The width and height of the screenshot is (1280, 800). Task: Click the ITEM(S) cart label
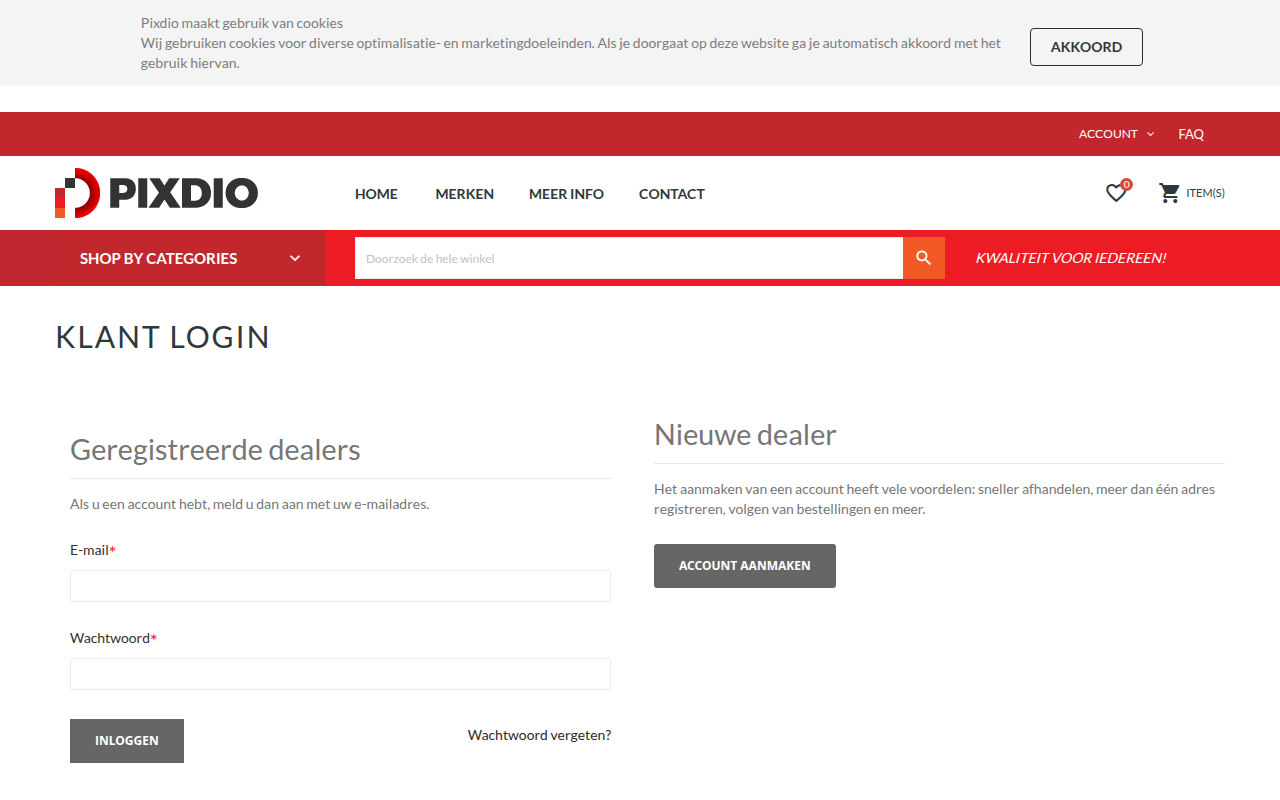pyautogui.click(x=1205, y=193)
